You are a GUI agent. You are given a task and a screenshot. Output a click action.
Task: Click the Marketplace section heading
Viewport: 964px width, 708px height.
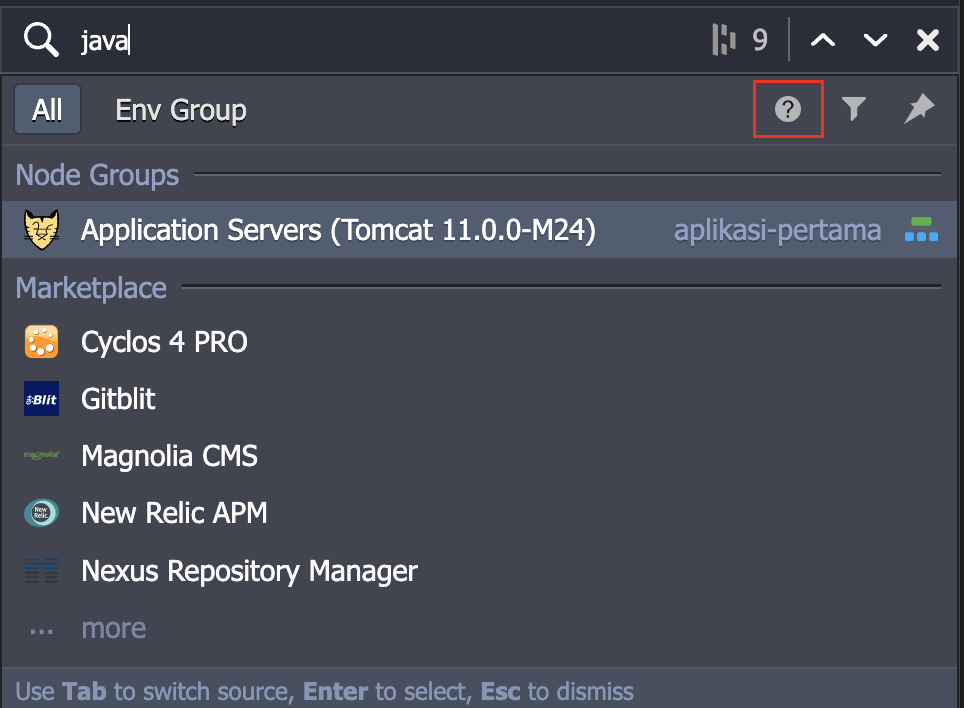(91, 288)
